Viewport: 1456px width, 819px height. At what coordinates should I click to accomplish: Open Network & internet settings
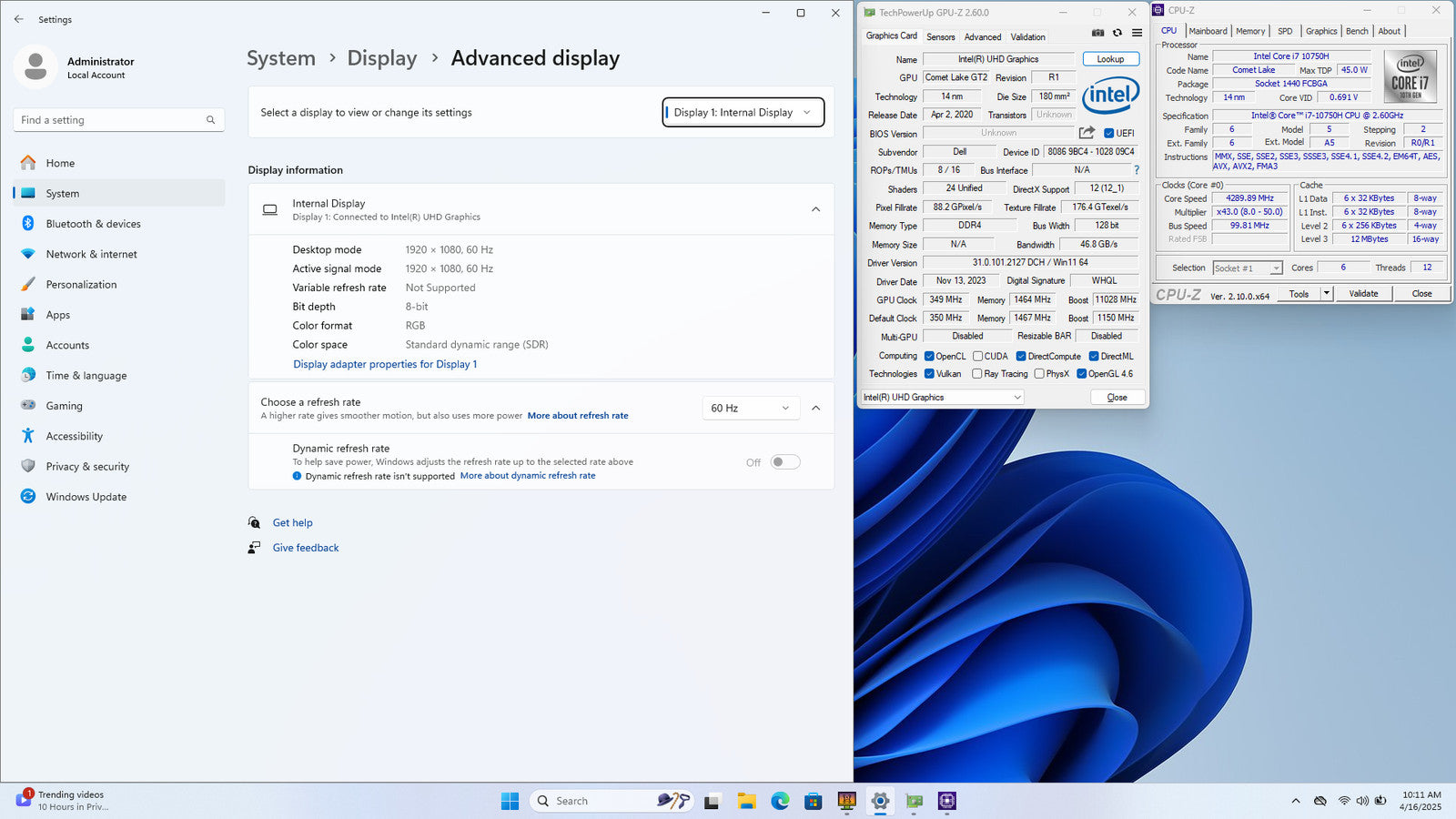(x=119, y=254)
